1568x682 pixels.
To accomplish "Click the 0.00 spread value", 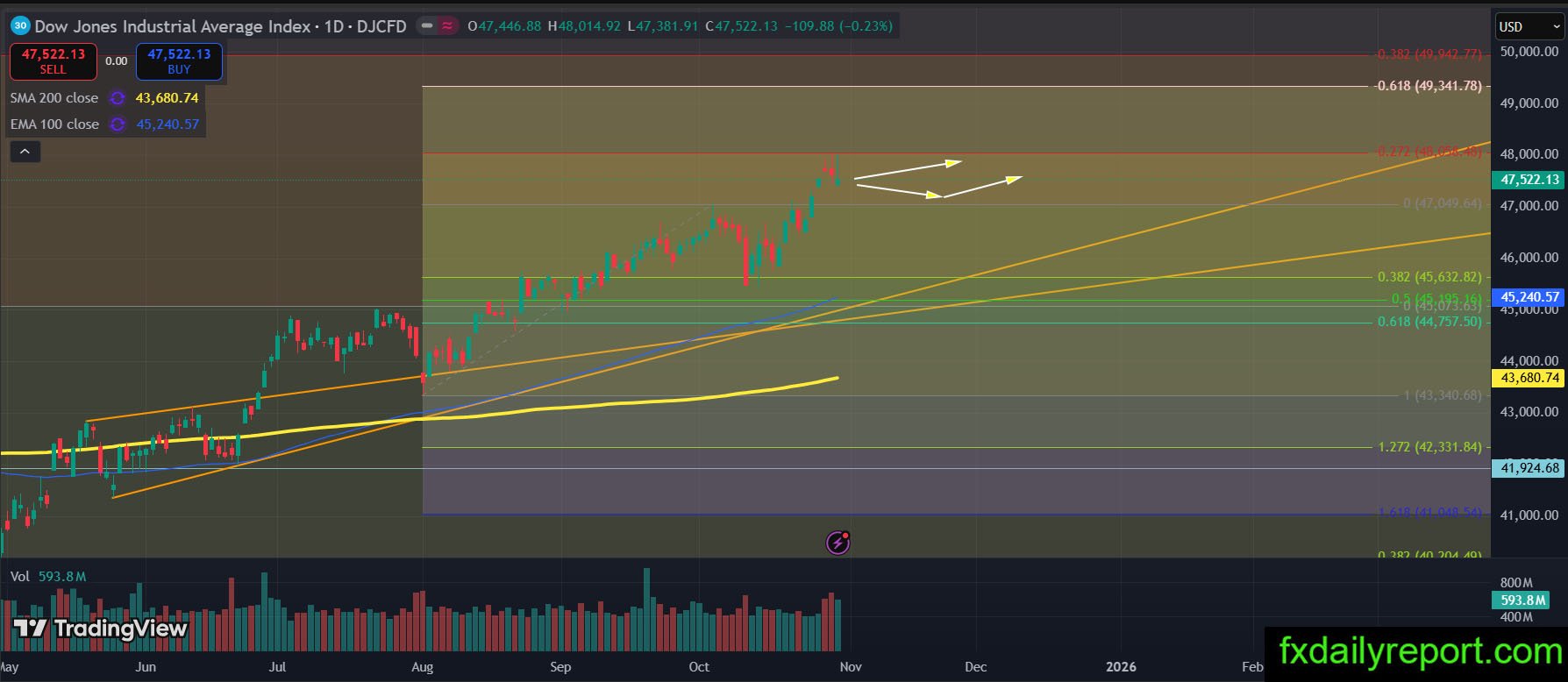I will [x=116, y=61].
